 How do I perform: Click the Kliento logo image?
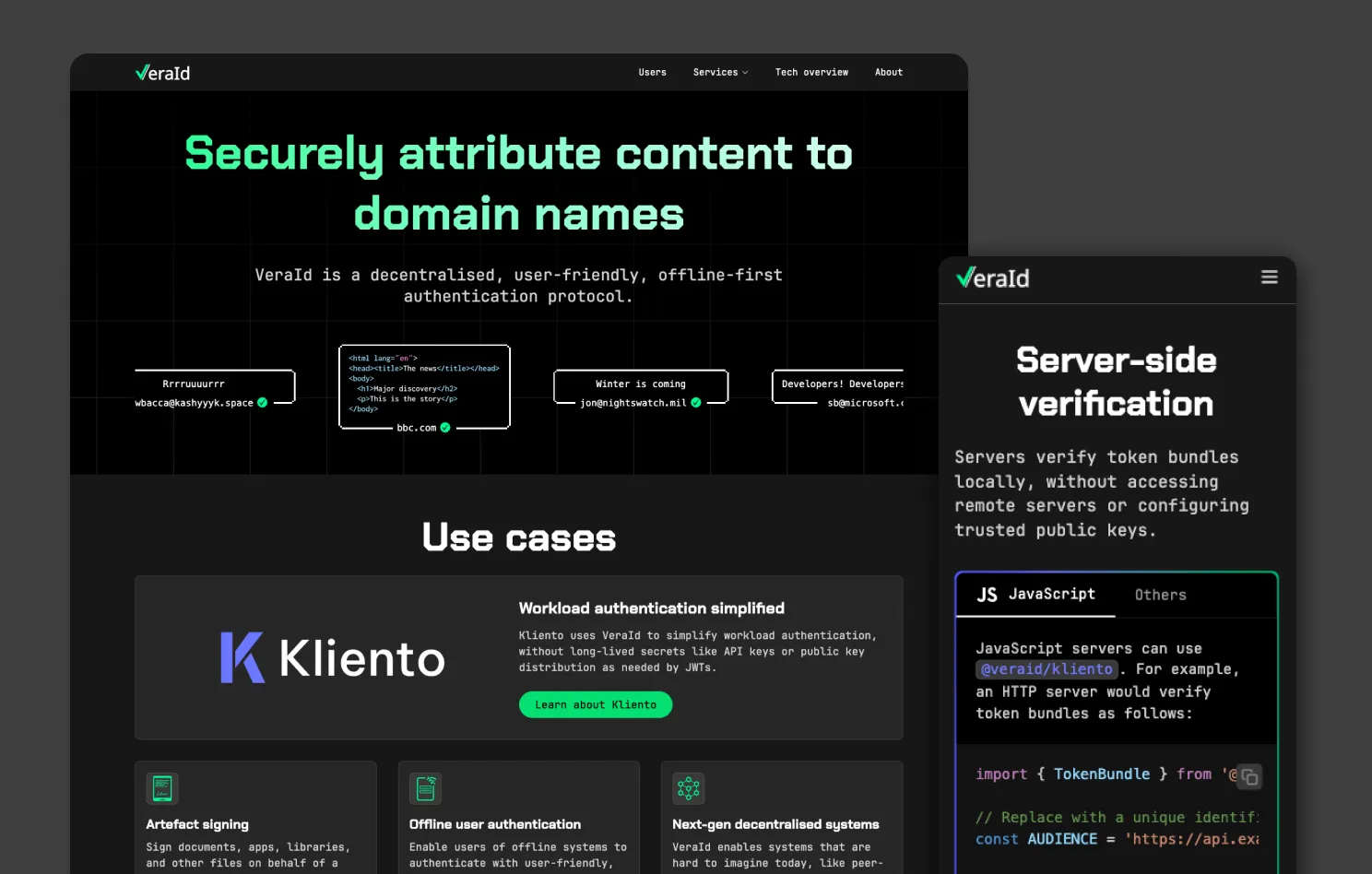pyautogui.click(x=333, y=658)
